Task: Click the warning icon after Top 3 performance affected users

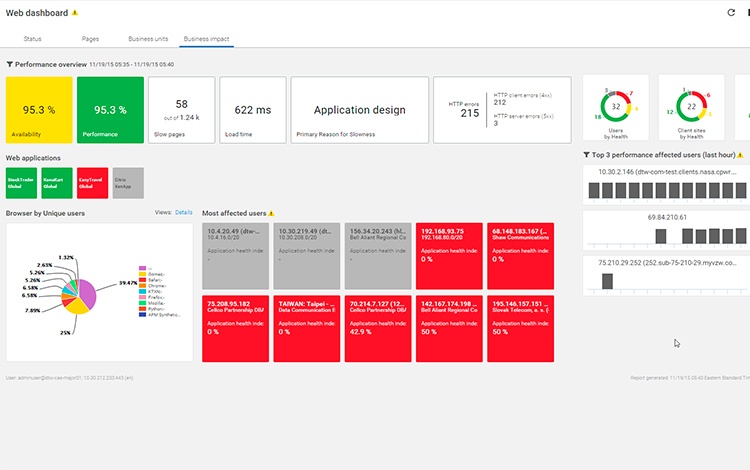Action: pyautogui.click(x=740, y=155)
